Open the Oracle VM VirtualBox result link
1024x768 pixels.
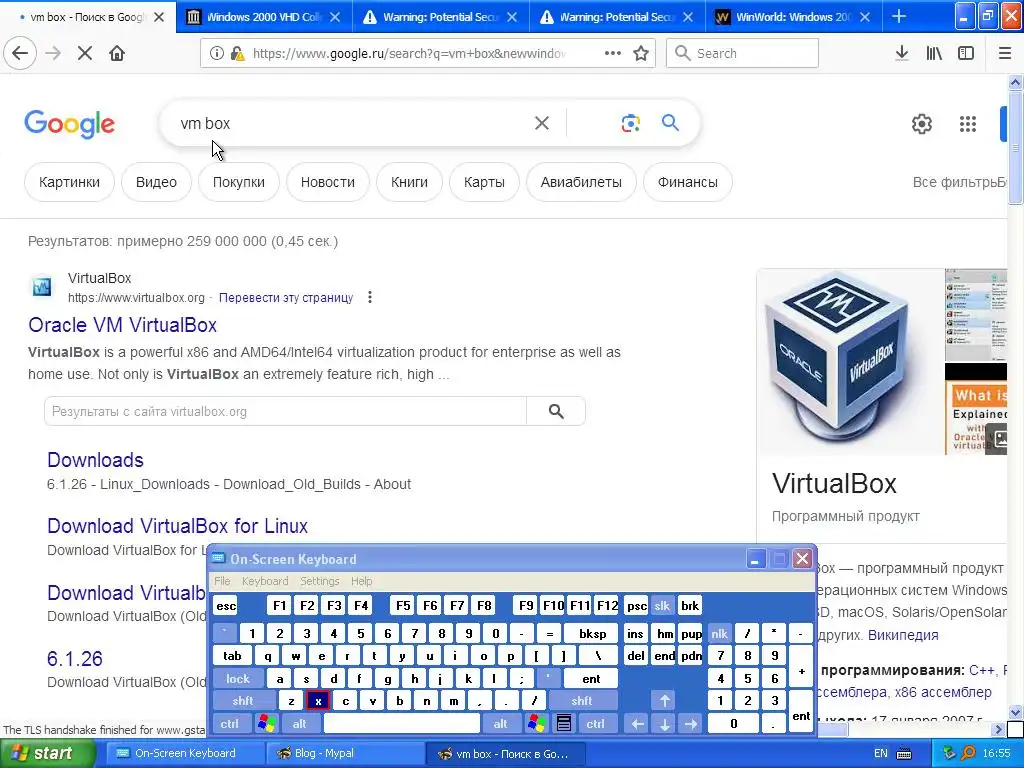coord(123,325)
